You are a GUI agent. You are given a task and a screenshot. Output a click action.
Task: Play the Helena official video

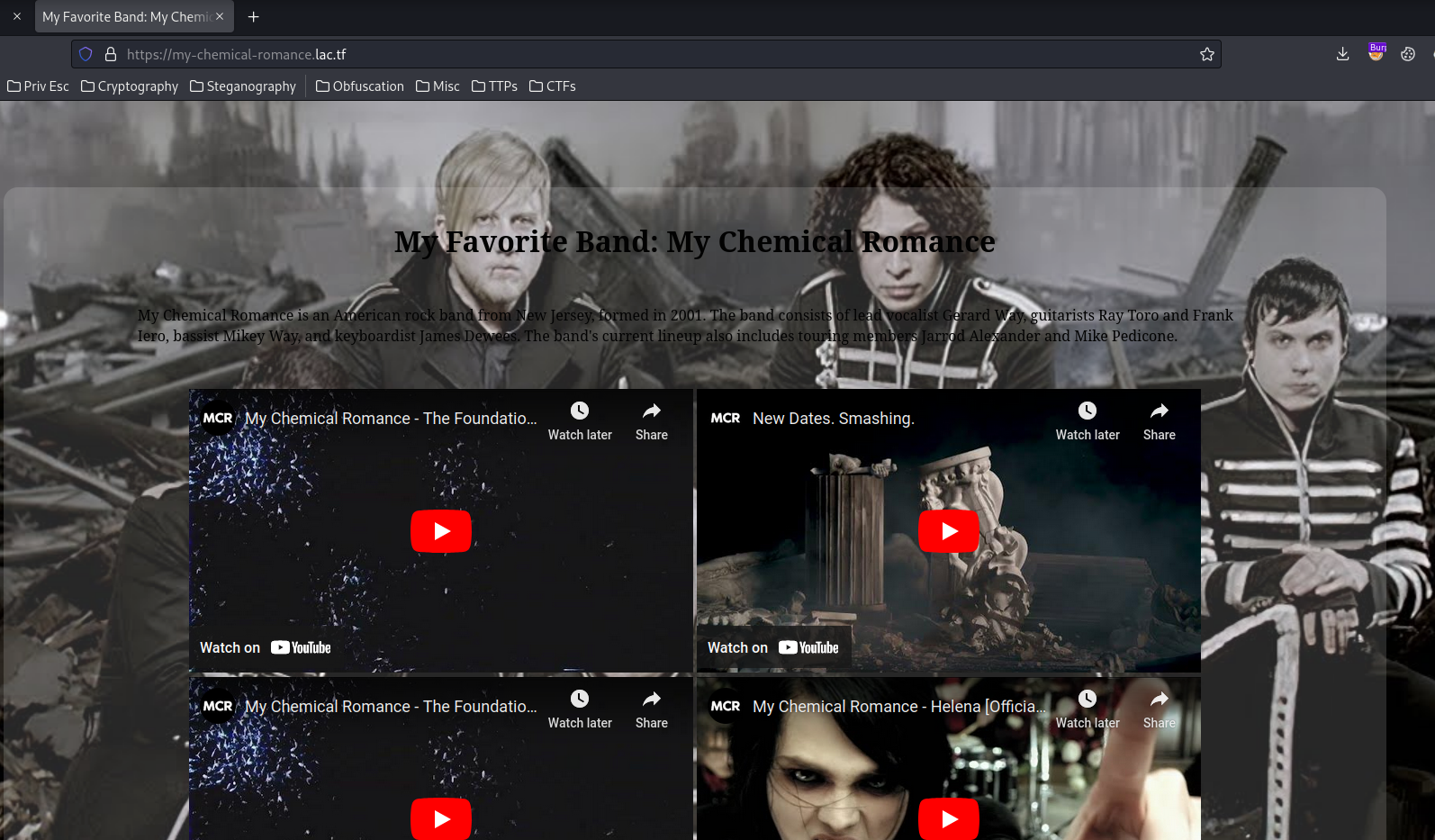[949, 818]
